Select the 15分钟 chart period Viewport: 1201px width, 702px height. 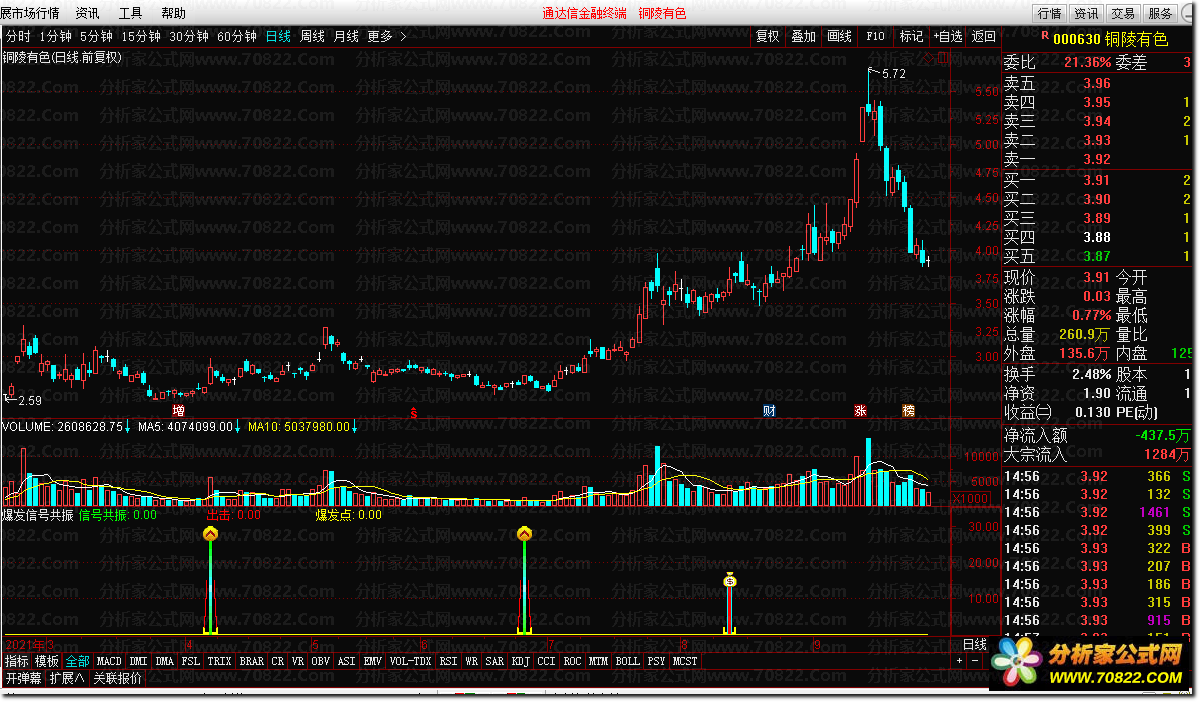coord(141,36)
